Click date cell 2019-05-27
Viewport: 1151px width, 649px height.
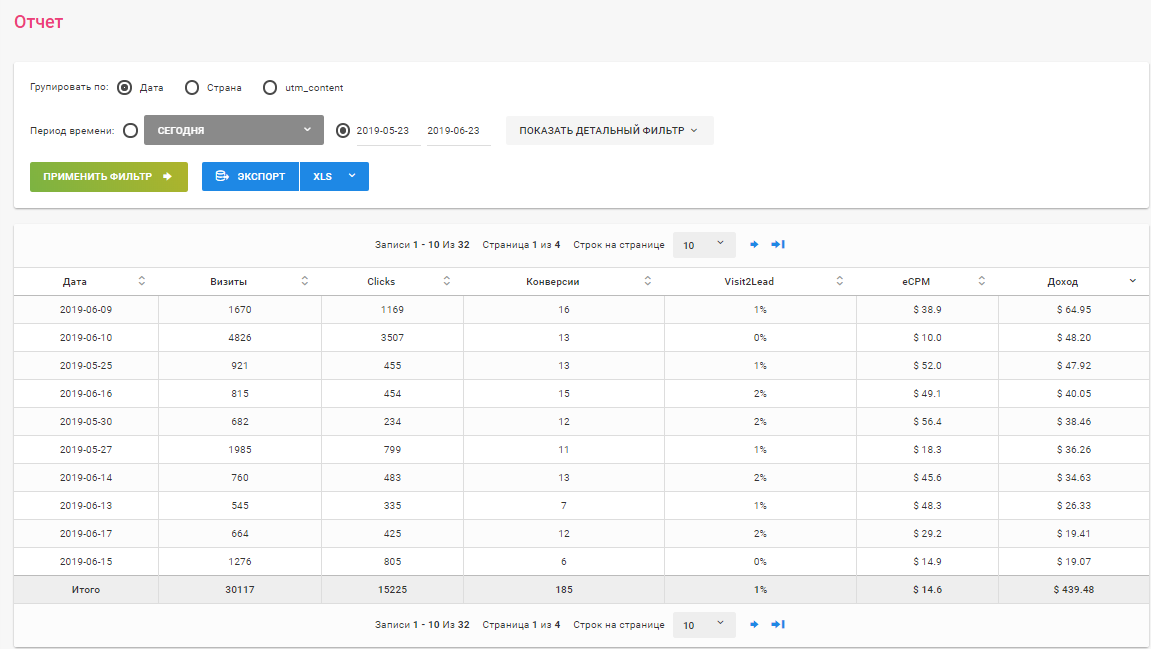[x=86, y=449]
